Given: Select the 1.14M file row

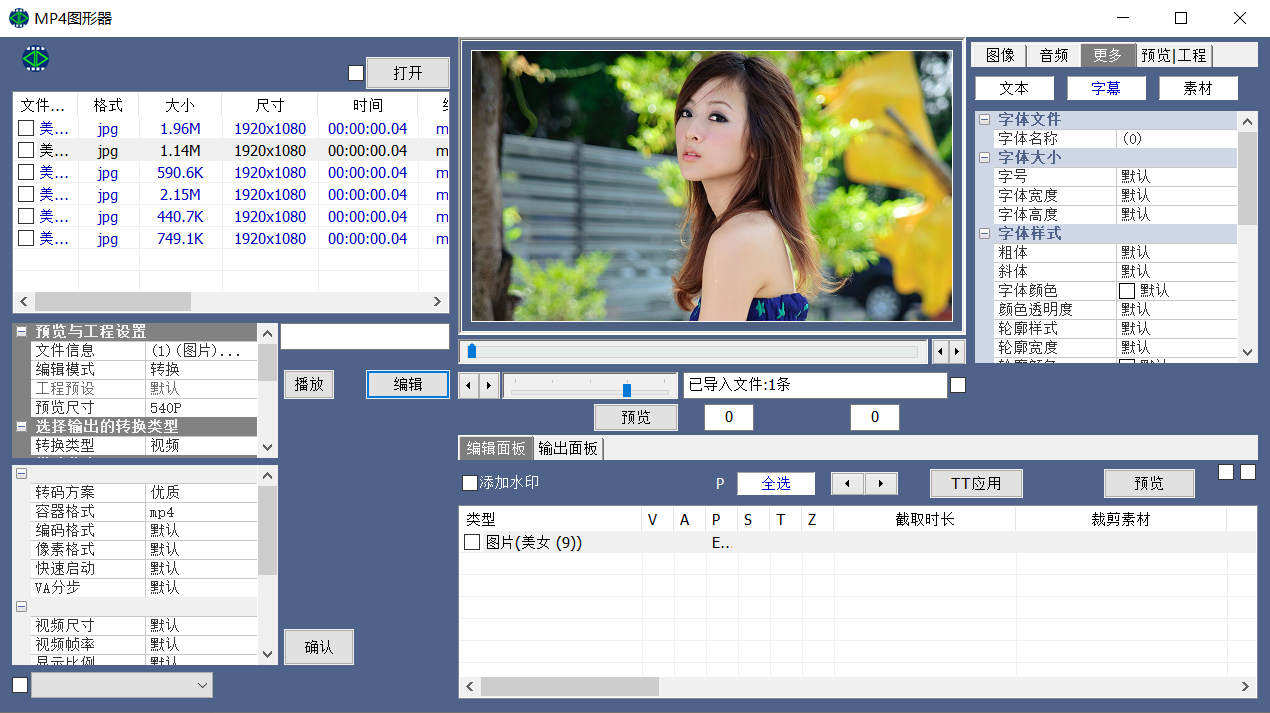Looking at the screenshot, I should (231, 150).
